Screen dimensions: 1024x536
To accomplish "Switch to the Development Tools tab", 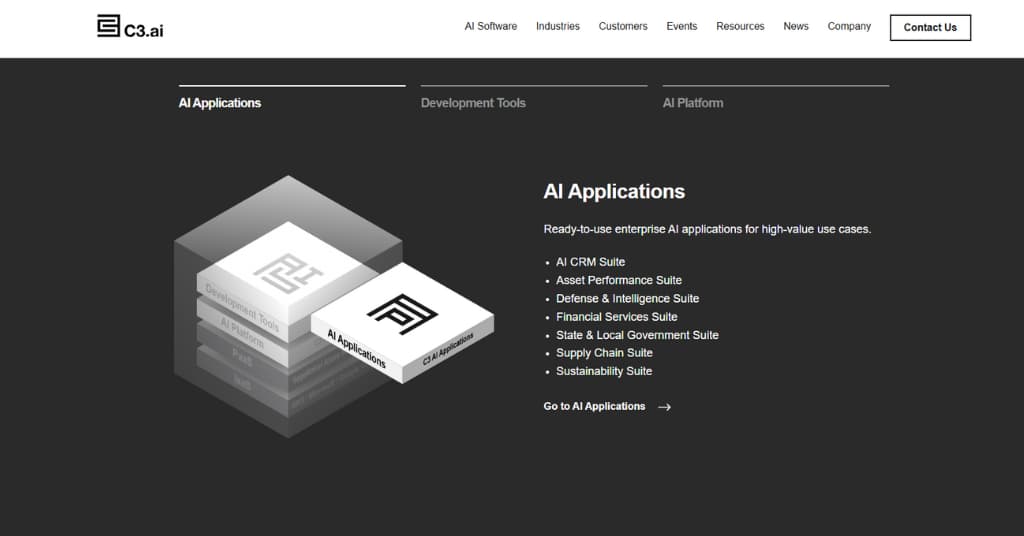I will tap(473, 102).
